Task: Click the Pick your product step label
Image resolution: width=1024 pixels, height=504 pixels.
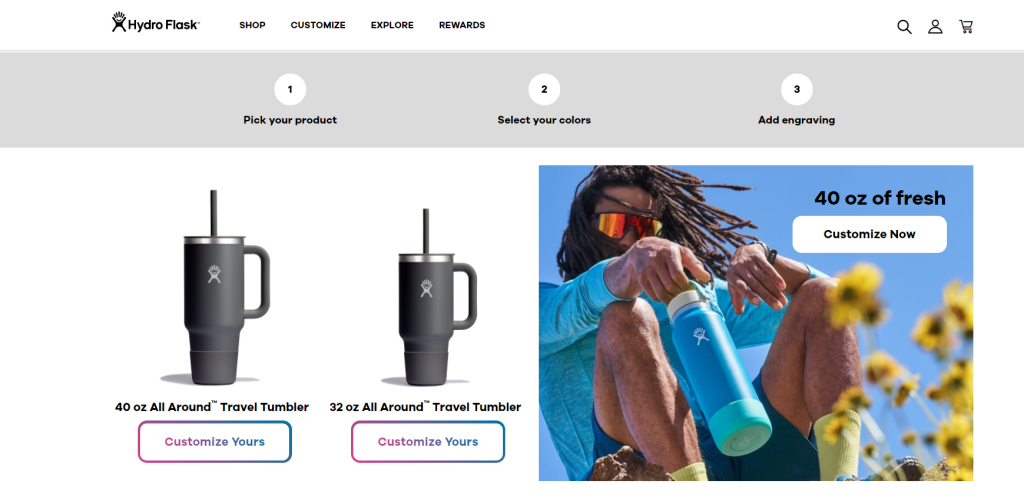Action: point(290,120)
